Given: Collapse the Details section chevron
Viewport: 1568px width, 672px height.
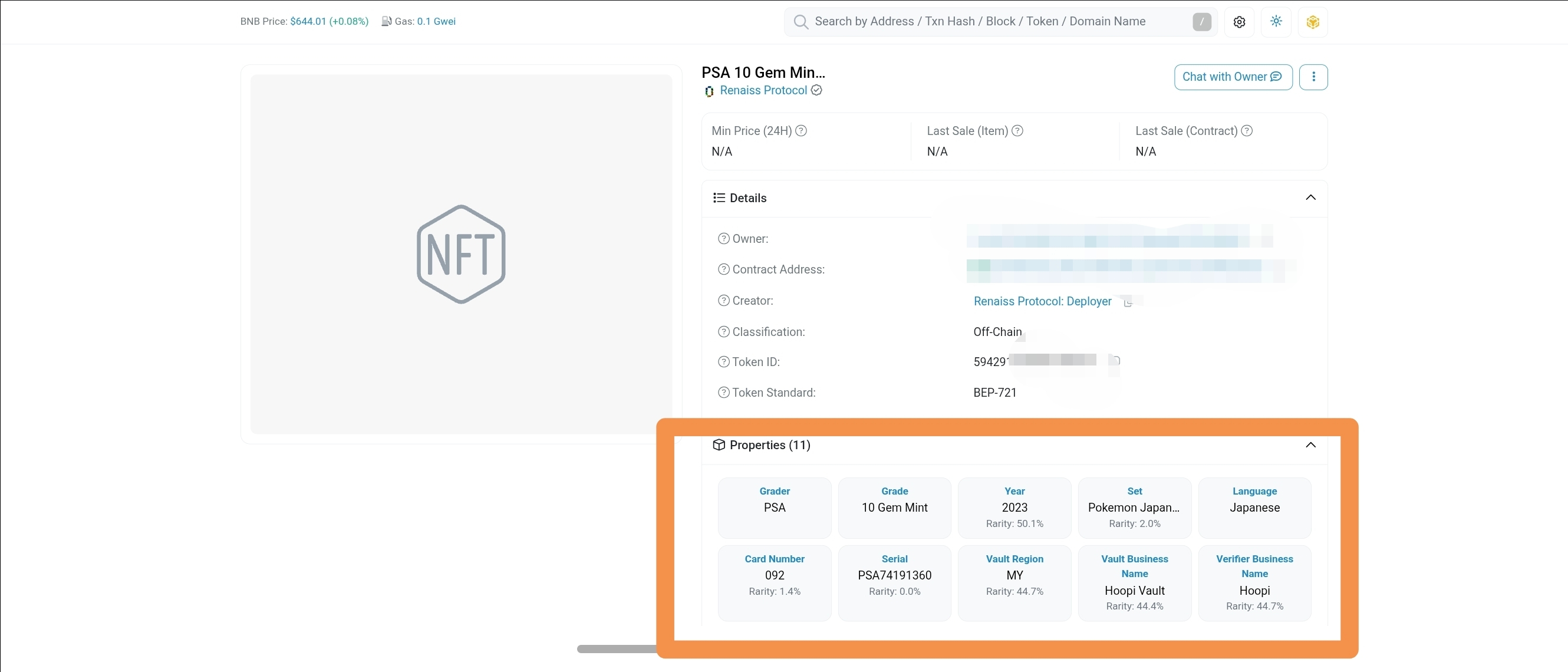Looking at the screenshot, I should point(1311,197).
